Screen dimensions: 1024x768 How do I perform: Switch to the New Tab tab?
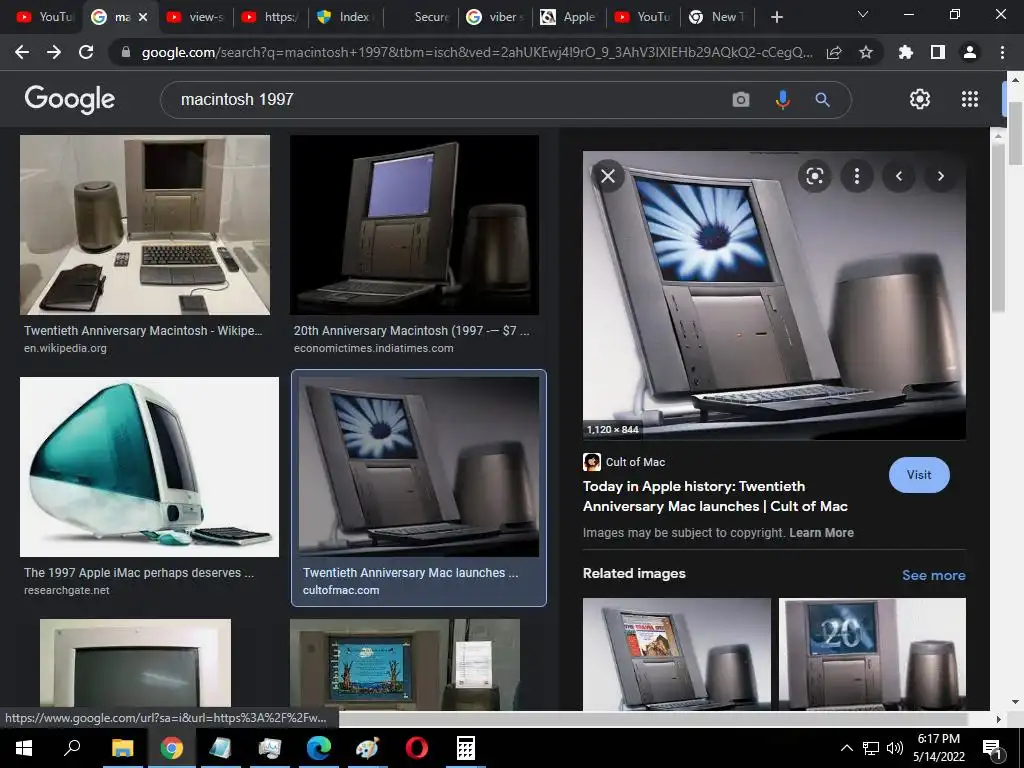pyautogui.click(x=717, y=17)
